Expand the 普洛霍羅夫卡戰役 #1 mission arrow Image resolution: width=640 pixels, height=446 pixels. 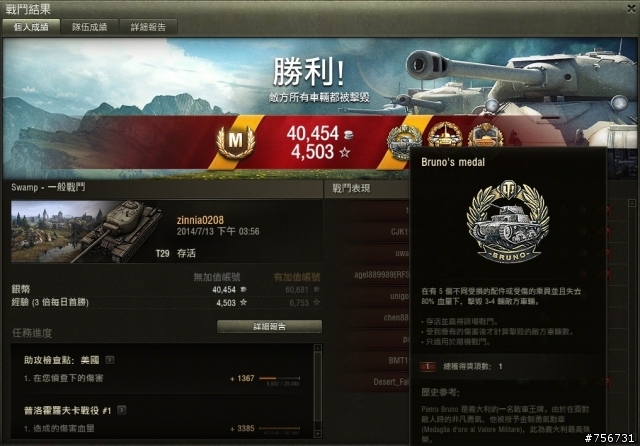pyautogui.click(x=121, y=410)
